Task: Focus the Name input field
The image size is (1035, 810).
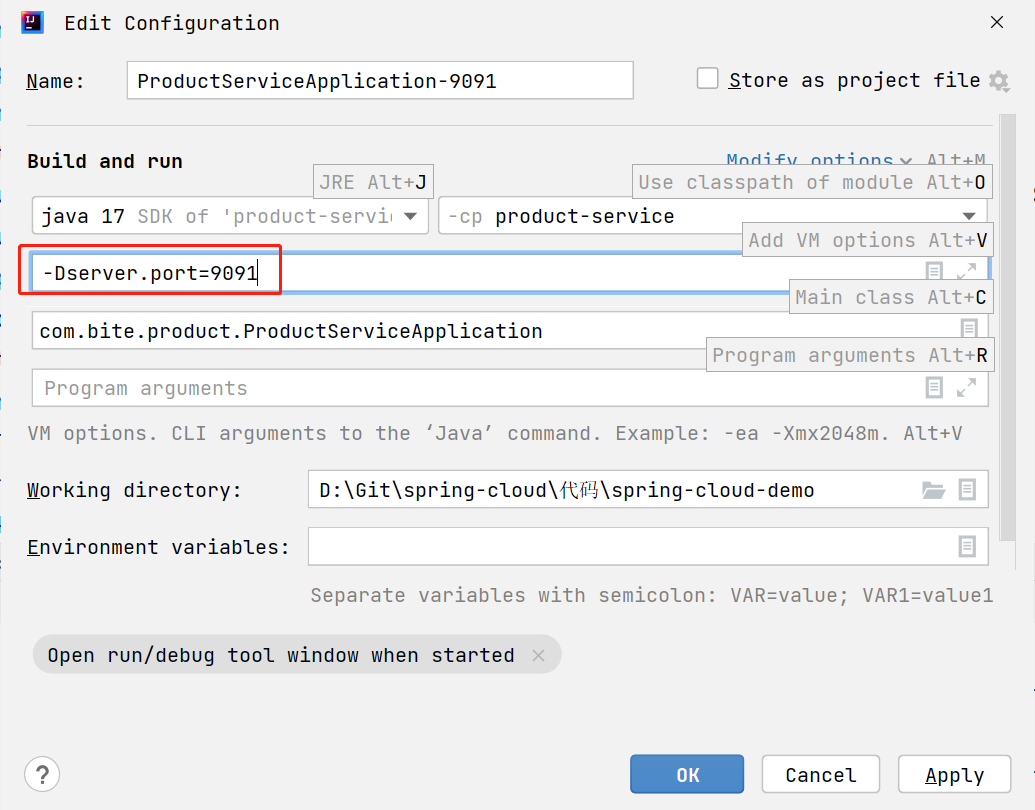Action: pos(380,81)
